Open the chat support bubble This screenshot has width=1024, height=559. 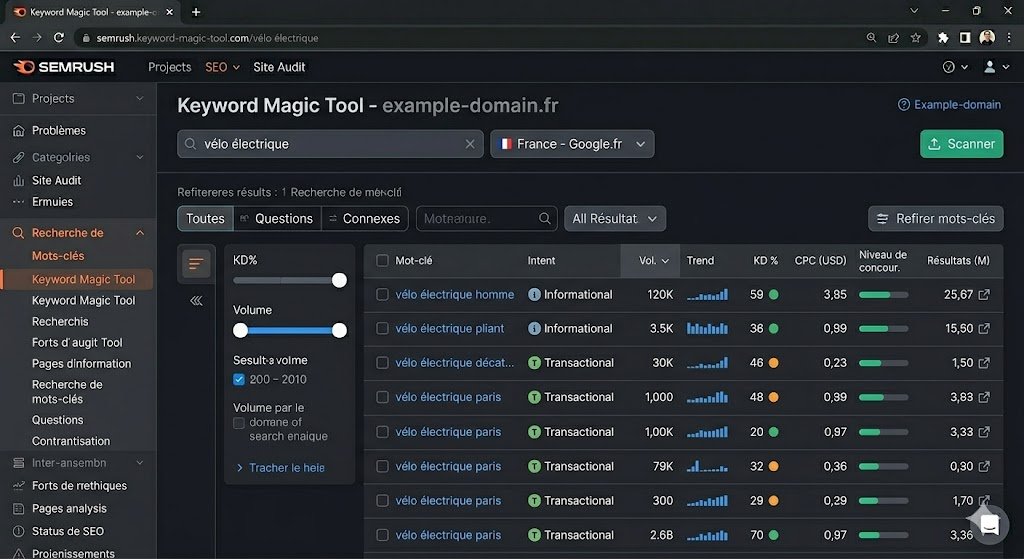pyautogui.click(x=989, y=524)
